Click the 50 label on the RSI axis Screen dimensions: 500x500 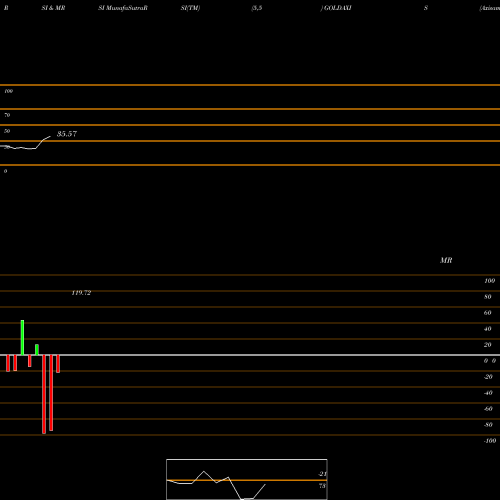7,131
